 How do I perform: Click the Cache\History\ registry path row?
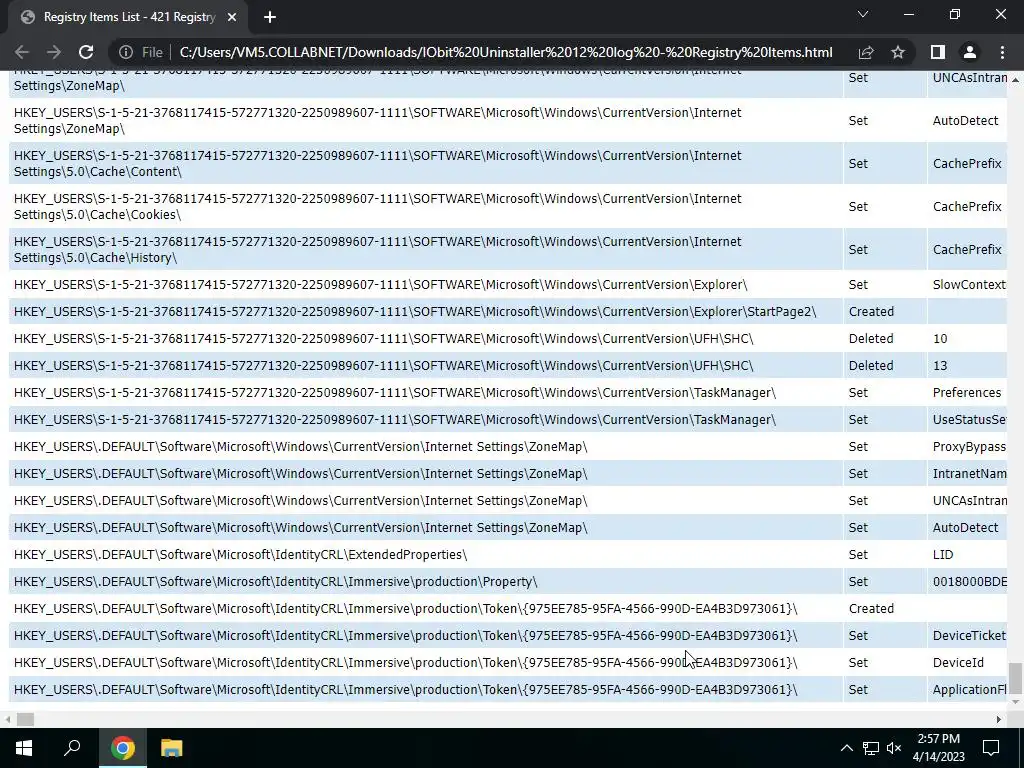425,249
